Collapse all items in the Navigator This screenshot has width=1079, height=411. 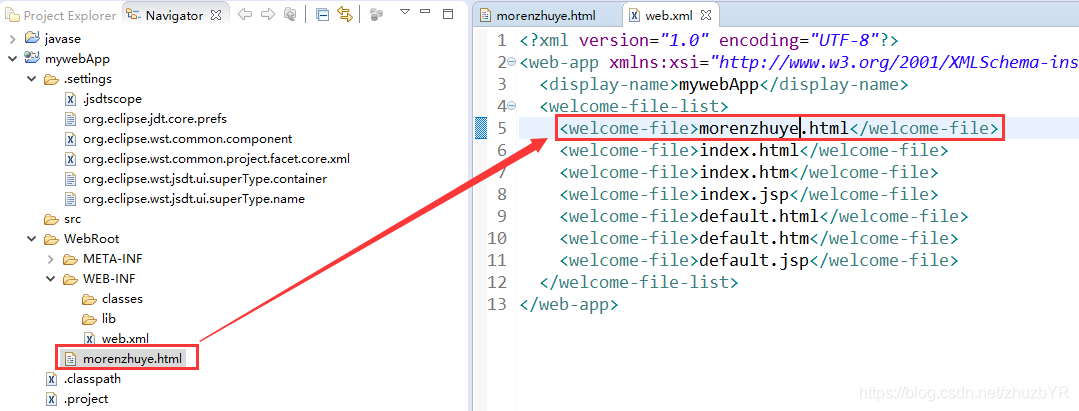(x=322, y=14)
